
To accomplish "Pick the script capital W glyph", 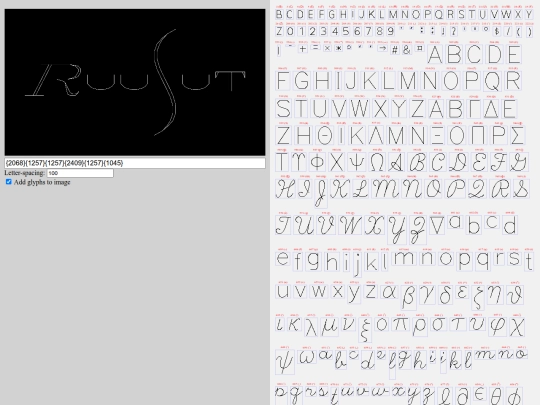I will click(x=351, y=225).
